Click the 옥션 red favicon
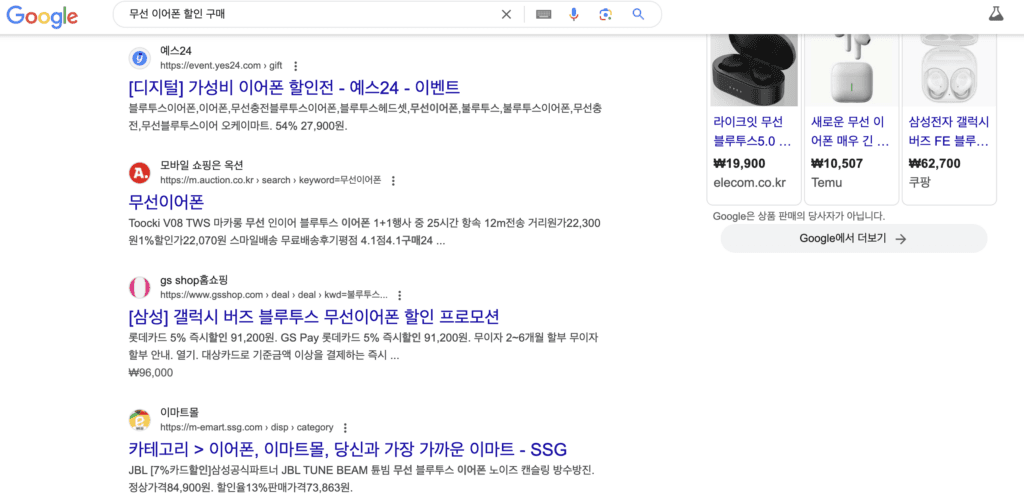This screenshot has height=503, width=1024. [140, 173]
